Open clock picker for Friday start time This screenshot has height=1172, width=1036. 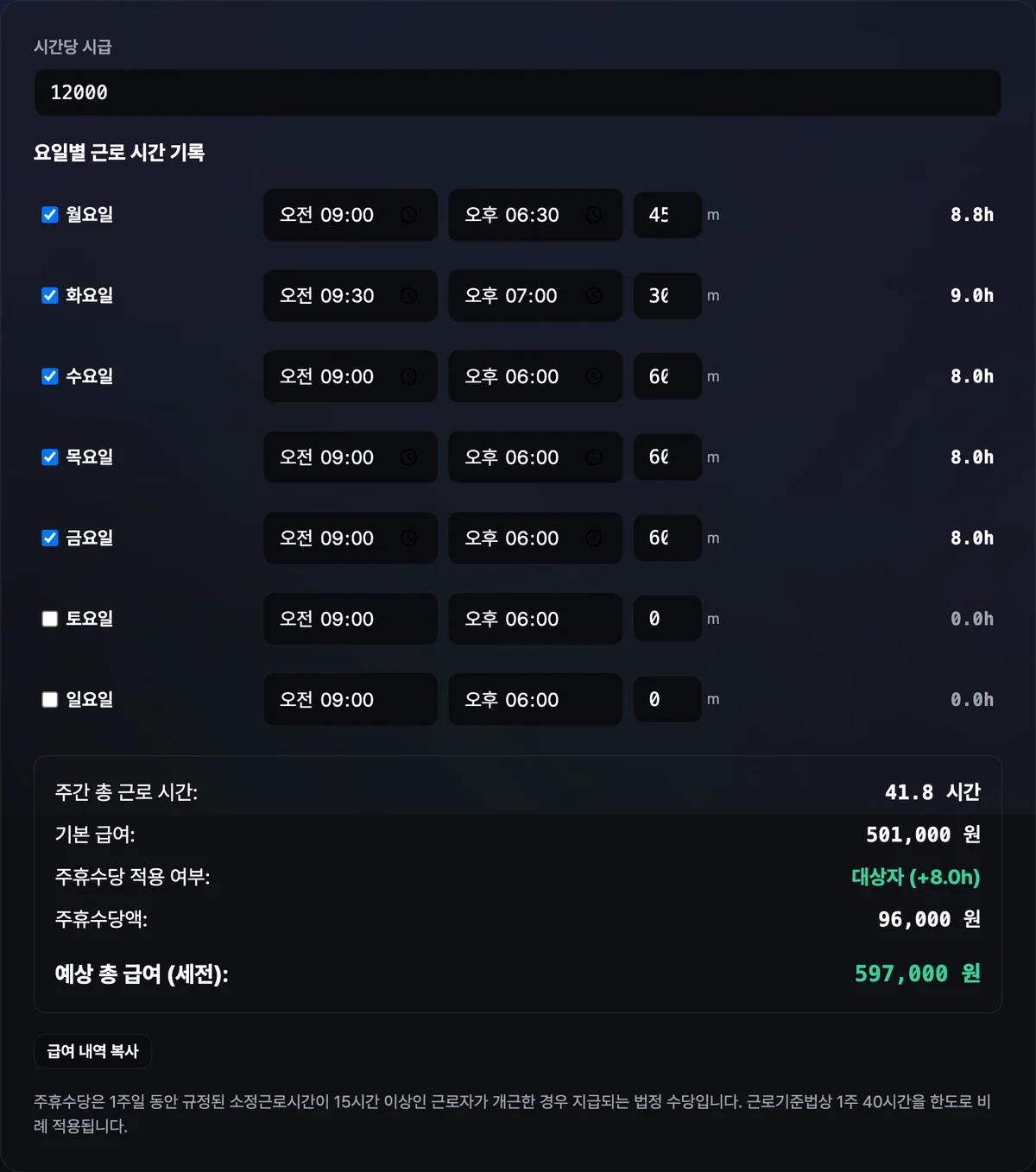[408, 539]
